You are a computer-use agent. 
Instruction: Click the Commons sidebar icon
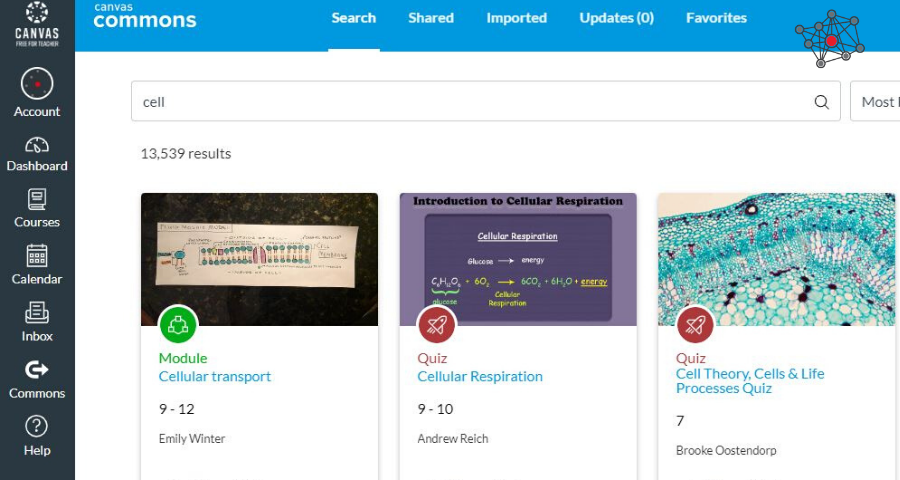click(x=37, y=379)
